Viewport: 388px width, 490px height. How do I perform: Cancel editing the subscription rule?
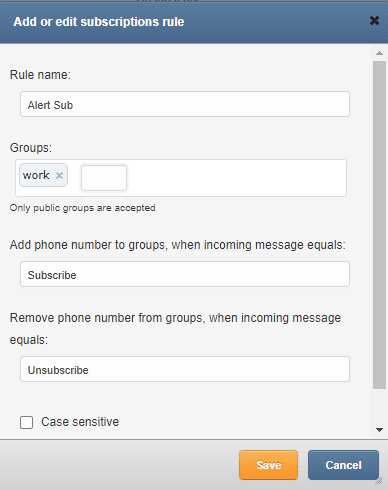pos(343,465)
